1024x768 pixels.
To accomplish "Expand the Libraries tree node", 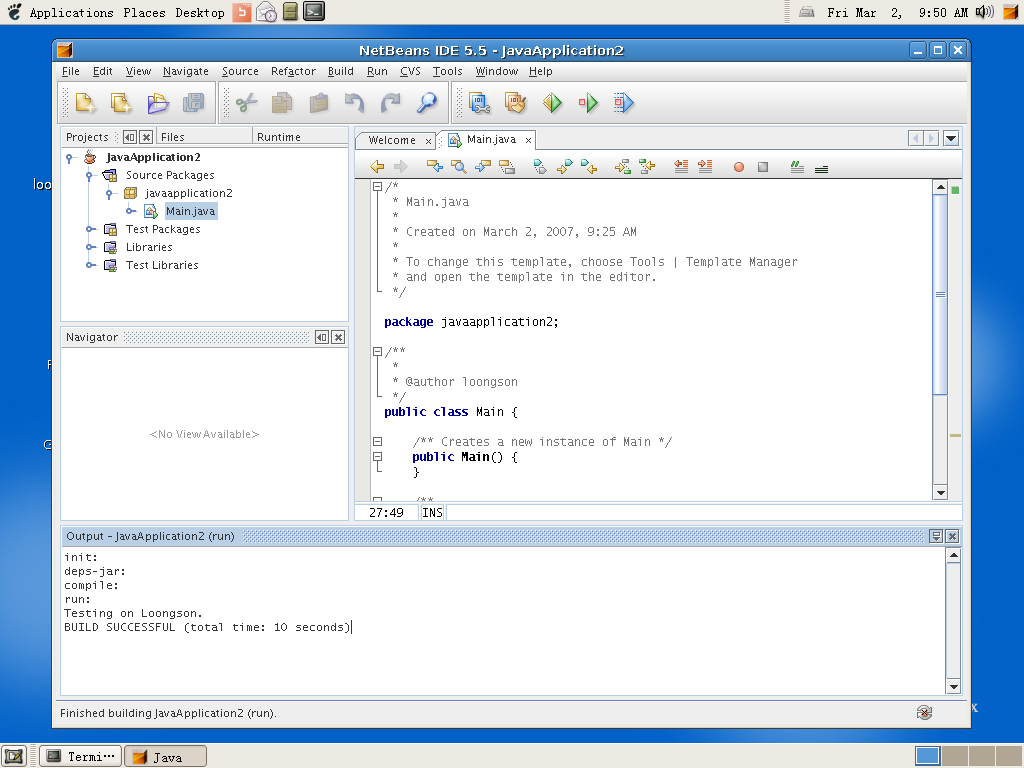I will click(x=90, y=247).
